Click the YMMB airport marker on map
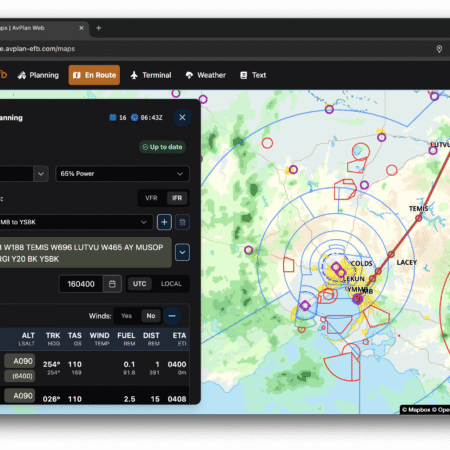 357,299
